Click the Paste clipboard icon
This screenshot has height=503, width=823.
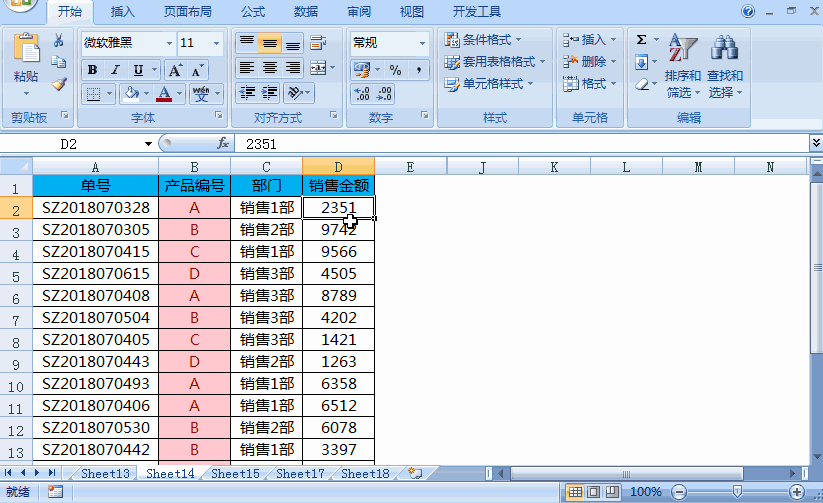(x=26, y=48)
